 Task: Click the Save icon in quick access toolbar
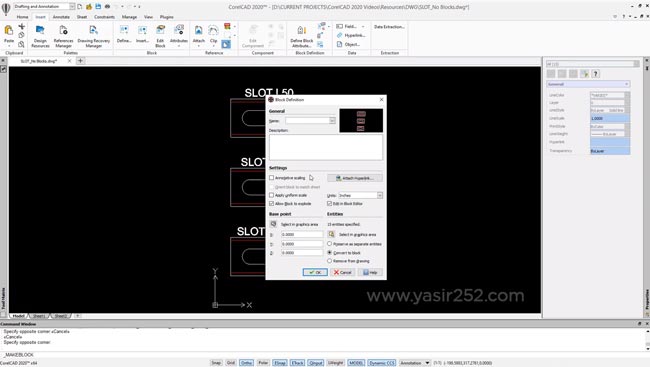tap(98, 7)
